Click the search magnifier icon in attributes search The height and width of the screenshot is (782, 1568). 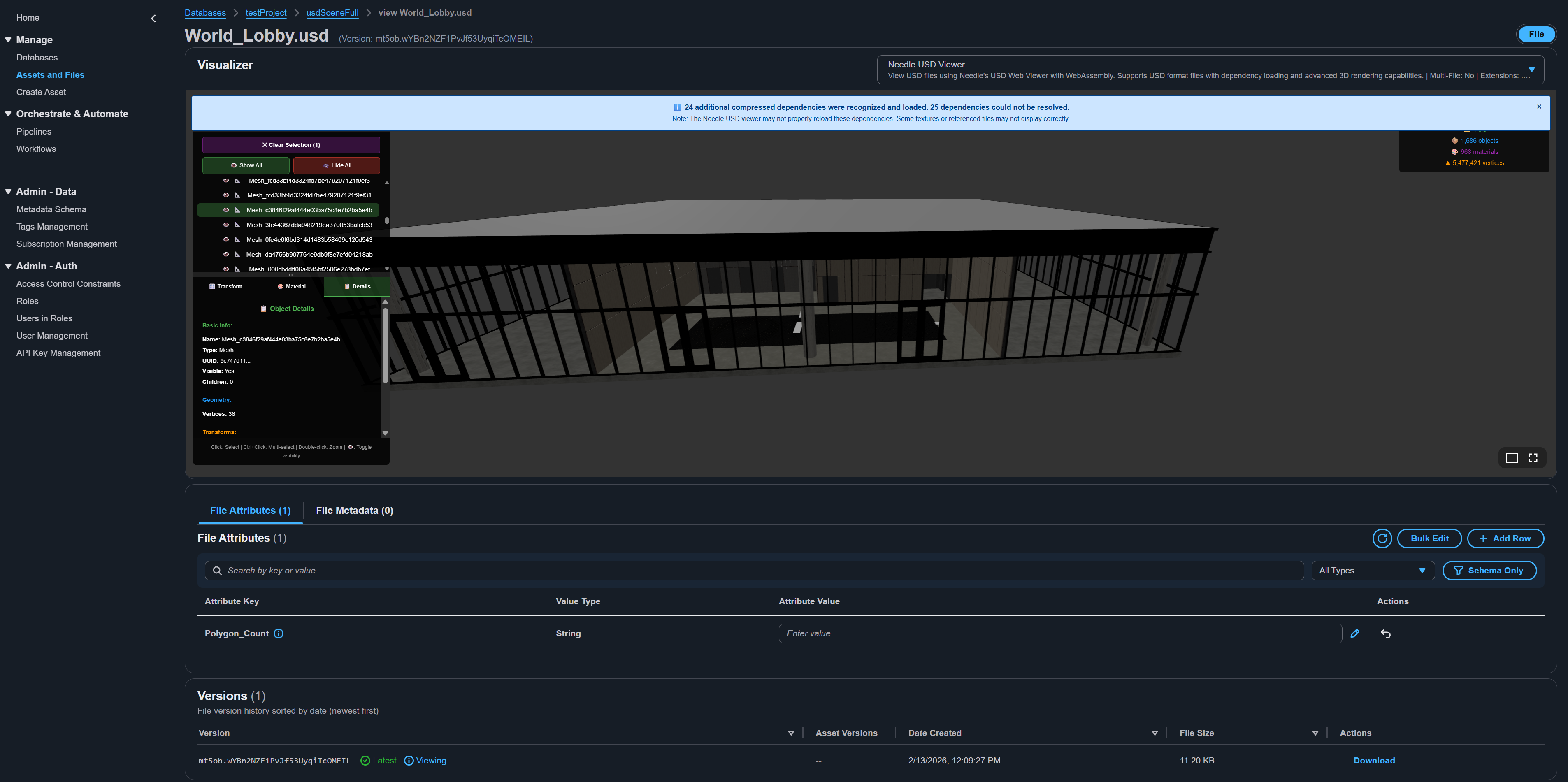[x=217, y=570]
